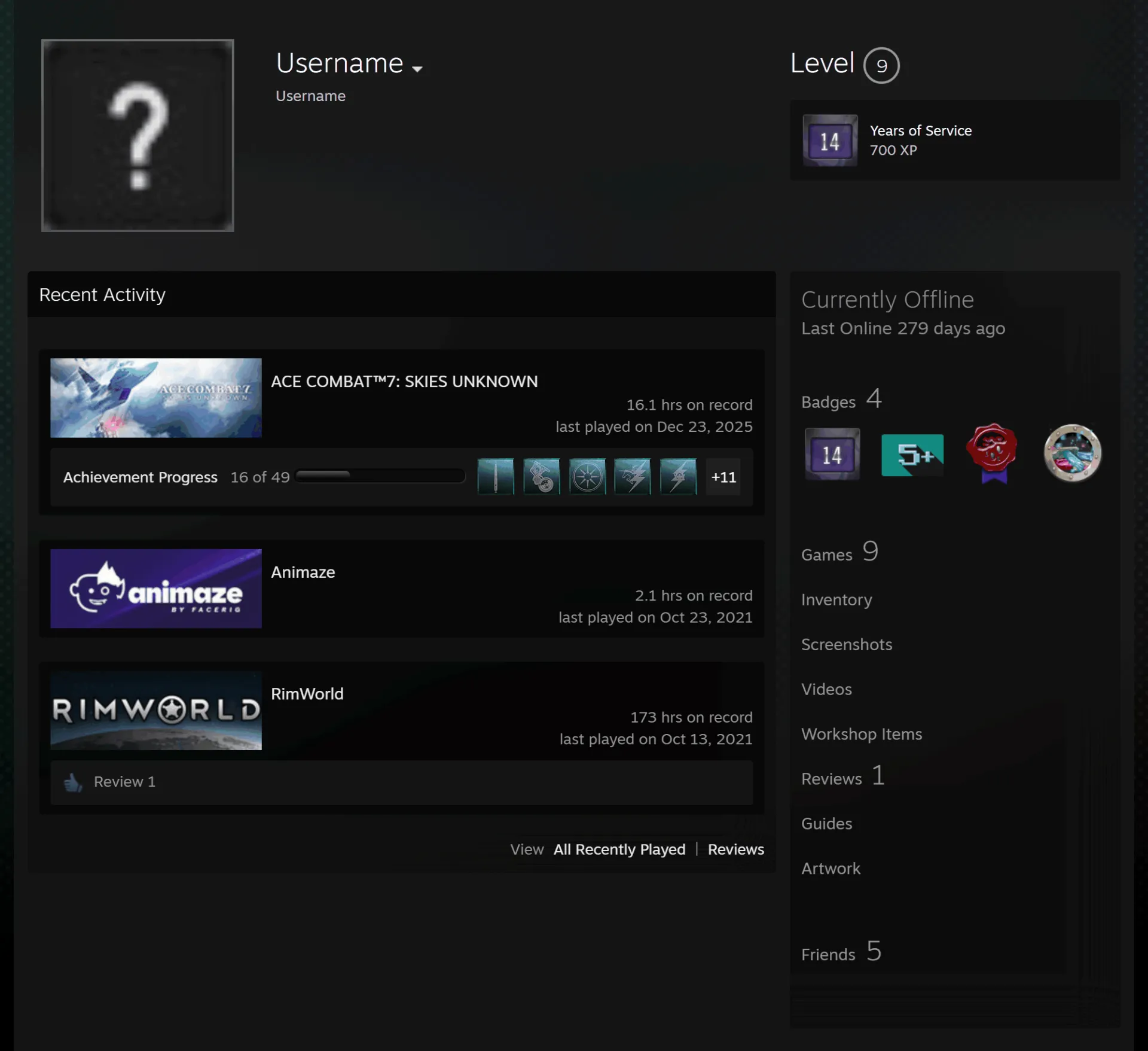Screen dimensions: 1148x1051
Task: Click "173 hrs on record" text
Action: pos(691,717)
